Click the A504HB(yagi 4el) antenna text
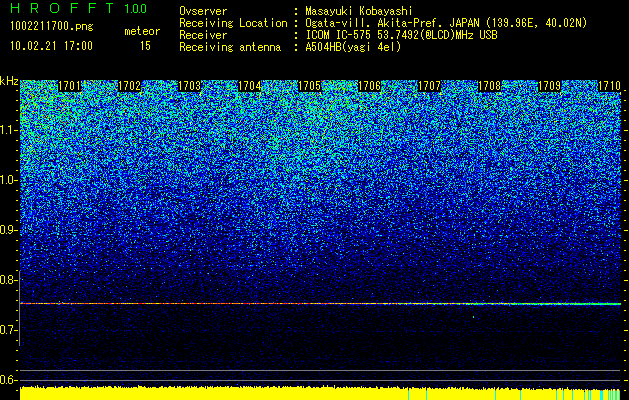The width and height of the screenshot is (629, 400). point(353,47)
